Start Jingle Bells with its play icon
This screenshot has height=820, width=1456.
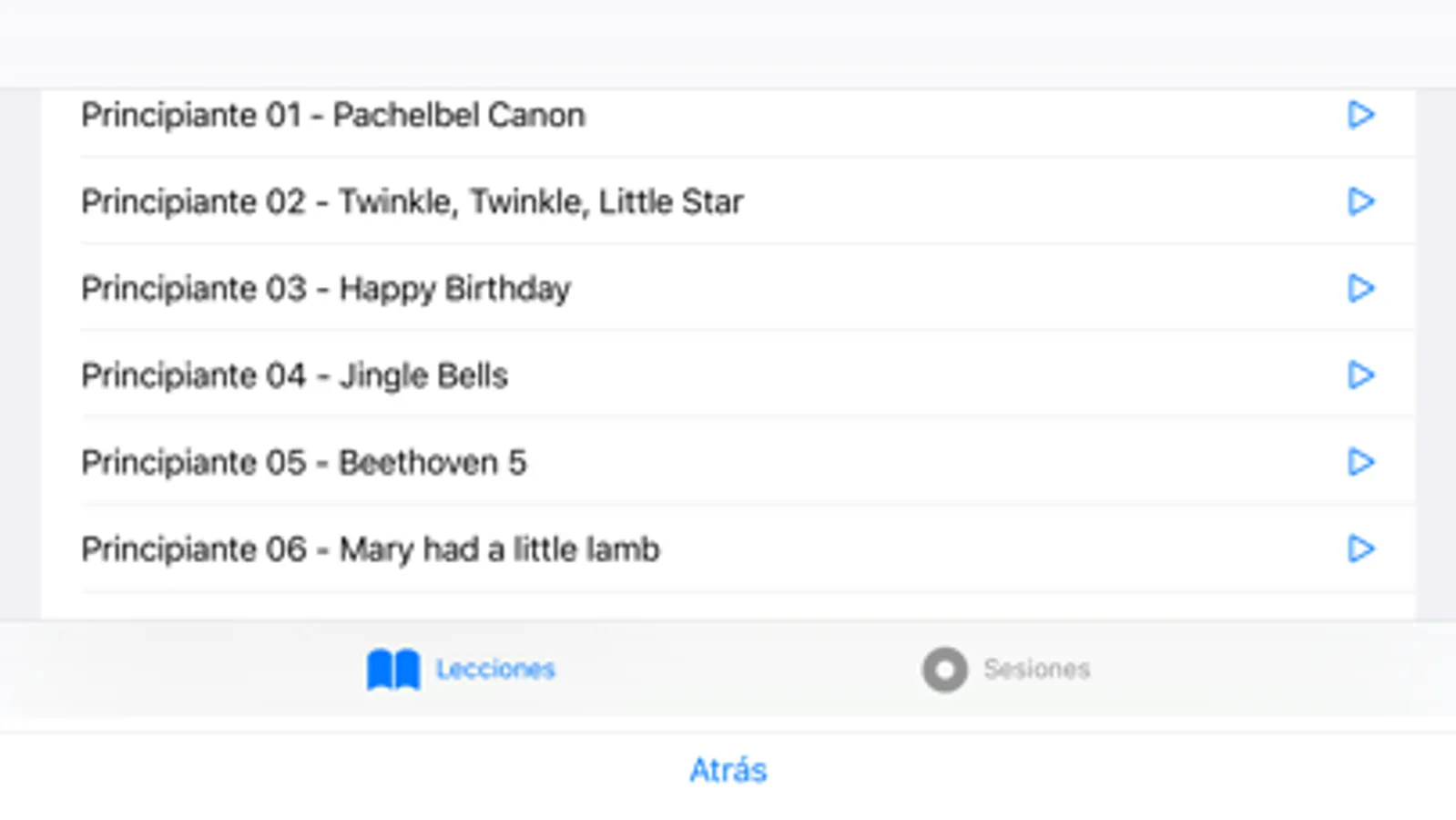[x=1360, y=374]
